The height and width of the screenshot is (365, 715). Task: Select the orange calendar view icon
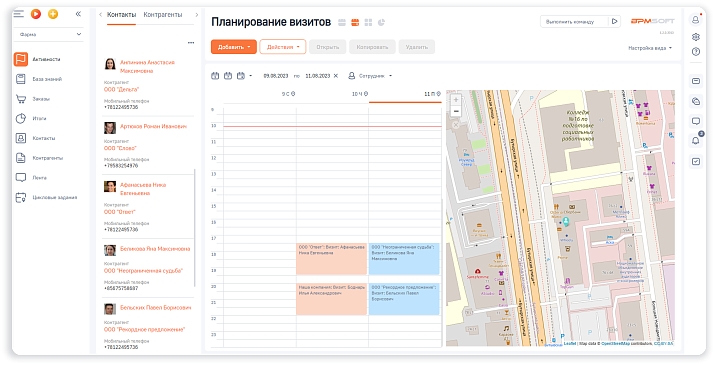(x=355, y=22)
